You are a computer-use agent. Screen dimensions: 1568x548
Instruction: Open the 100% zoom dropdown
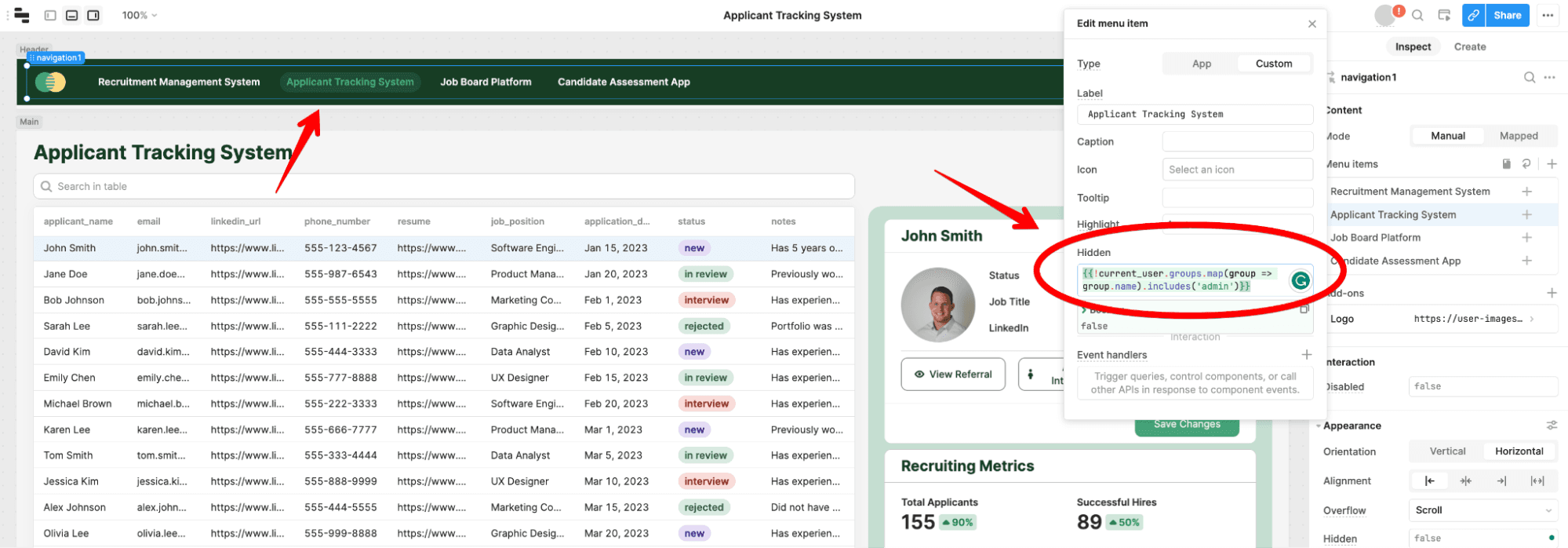click(139, 16)
